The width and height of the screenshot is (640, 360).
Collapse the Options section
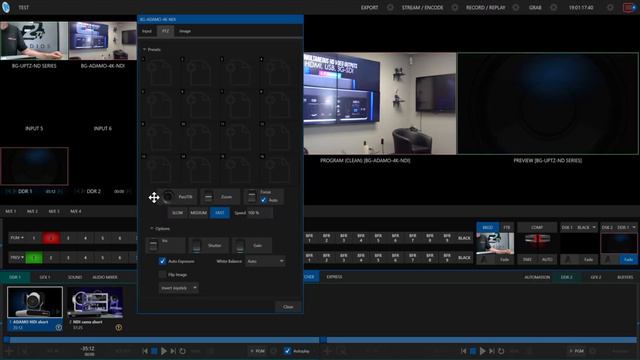point(152,229)
